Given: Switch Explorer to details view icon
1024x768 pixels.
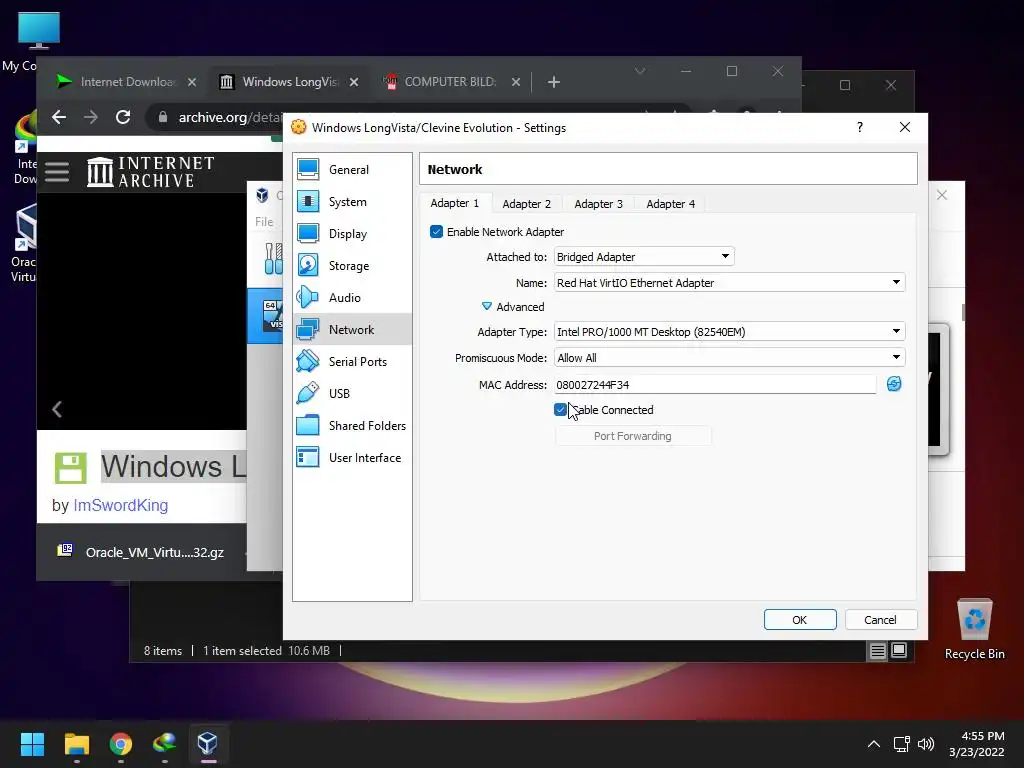Looking at the screenshot, I should tap(878, 650).
